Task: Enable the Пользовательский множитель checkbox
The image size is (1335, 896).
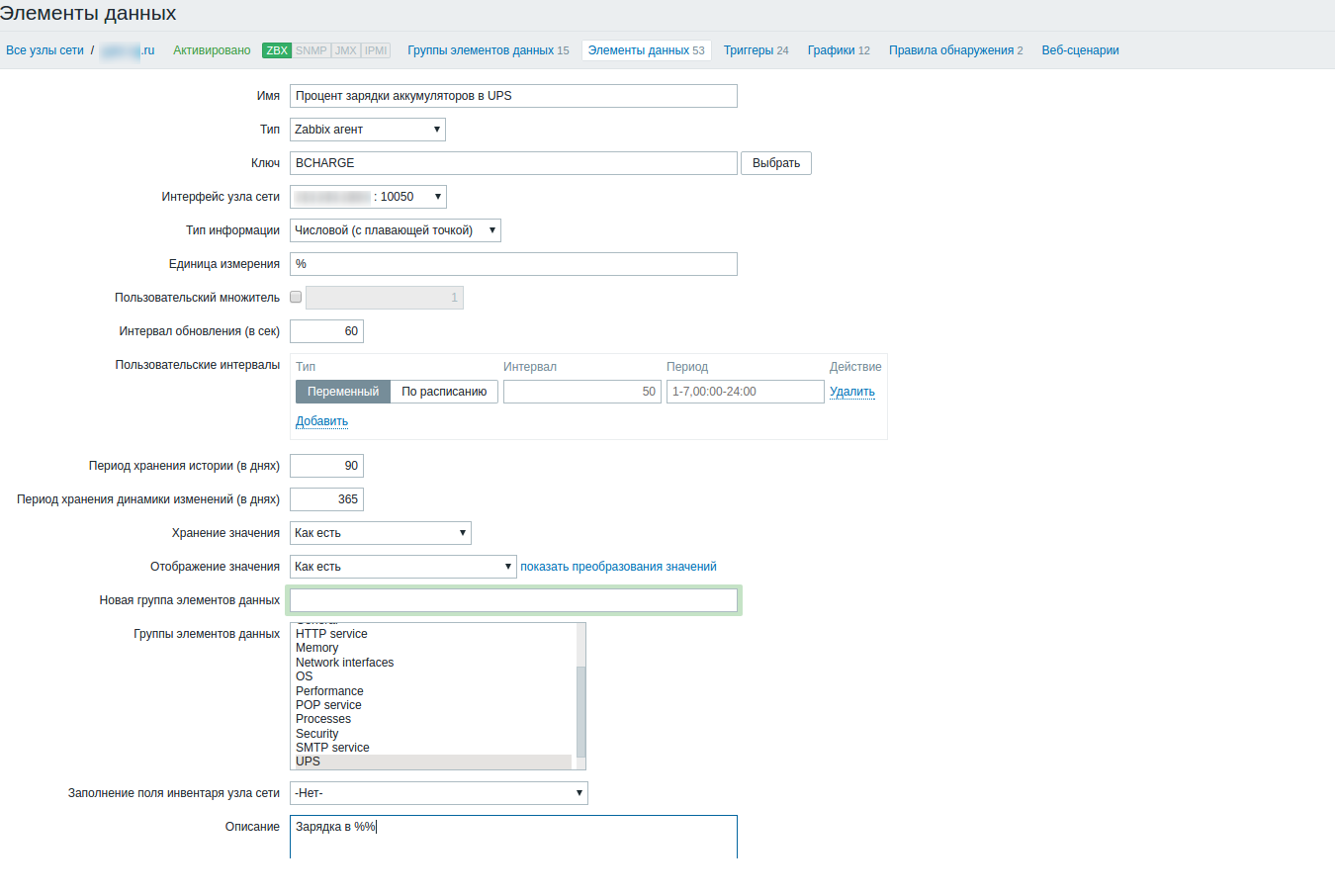Action: point(296,296)
